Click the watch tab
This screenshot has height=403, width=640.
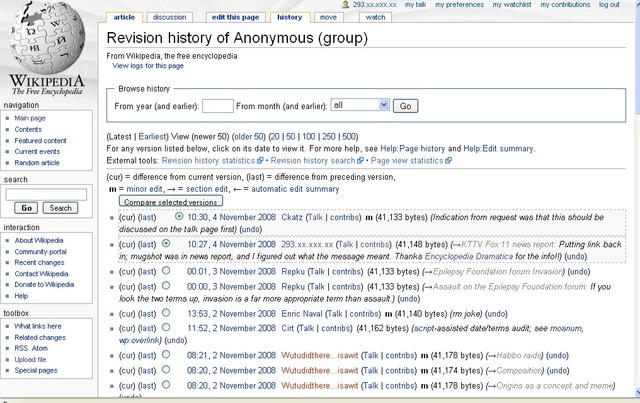(x=375, y=17)
